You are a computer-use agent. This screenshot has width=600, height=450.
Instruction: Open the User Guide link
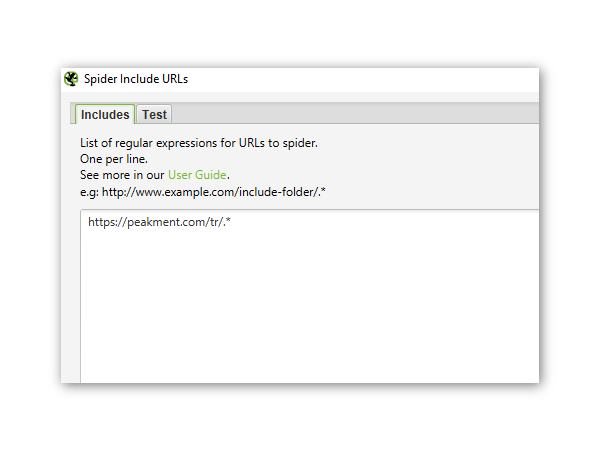(x=198, y=175)
